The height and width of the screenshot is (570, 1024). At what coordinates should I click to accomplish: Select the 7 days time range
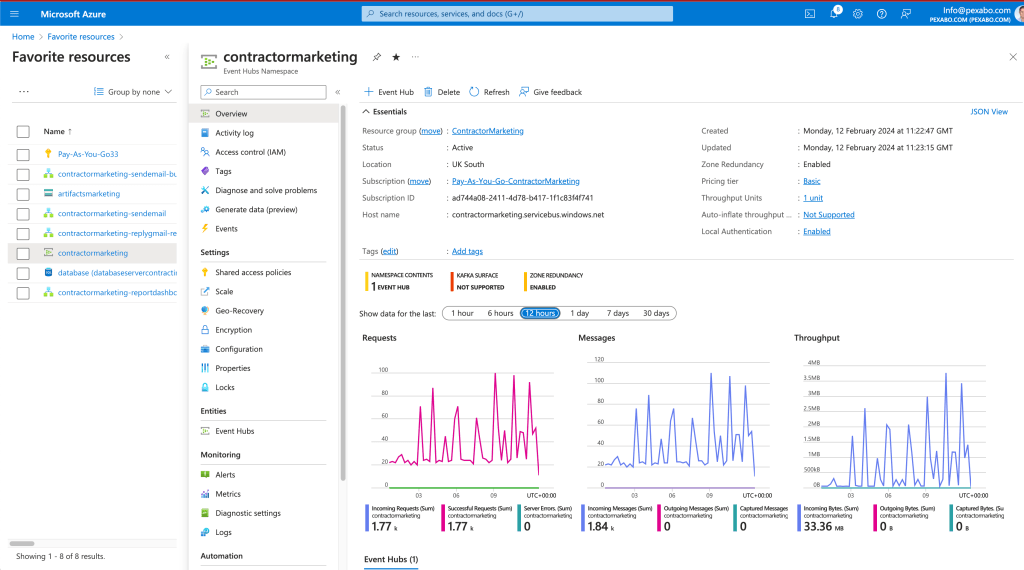click(618, 313)
